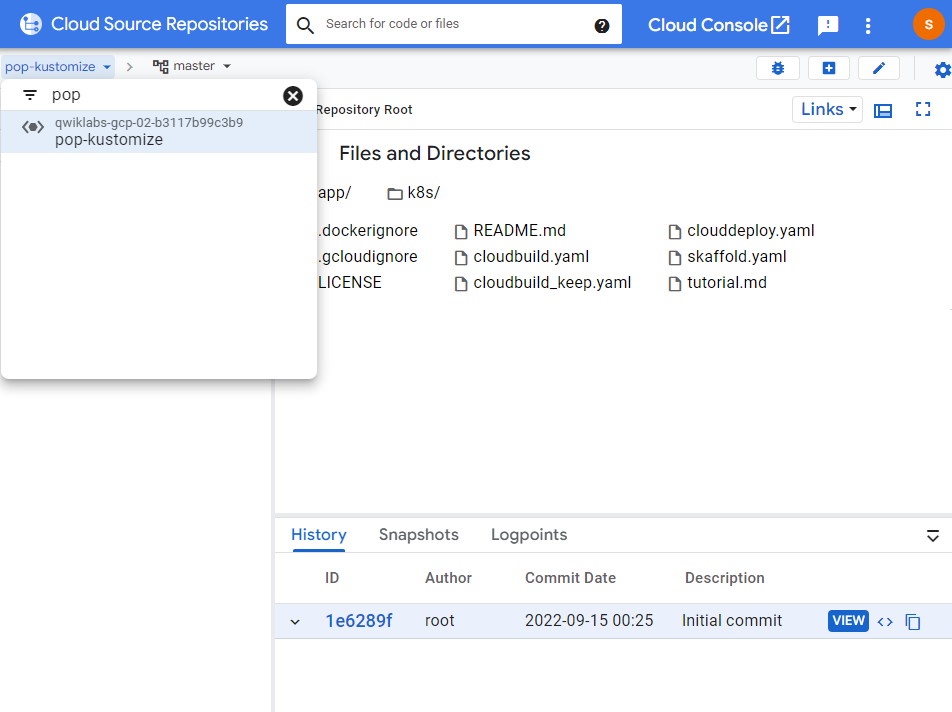
Task: Click the search for code or files field
Action: [x=455, y=24]
